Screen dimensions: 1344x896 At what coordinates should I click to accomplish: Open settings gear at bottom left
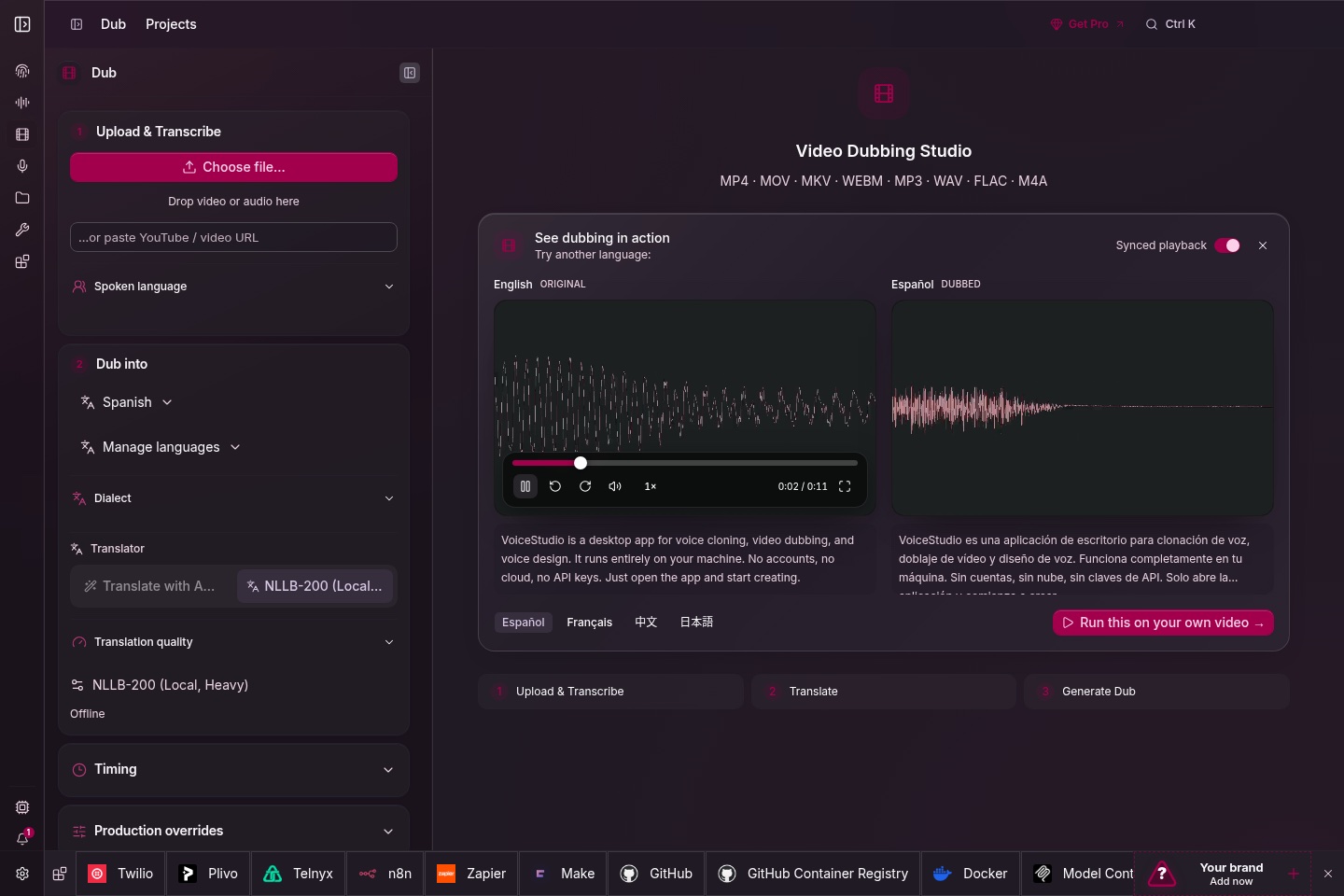pos(22,874)
